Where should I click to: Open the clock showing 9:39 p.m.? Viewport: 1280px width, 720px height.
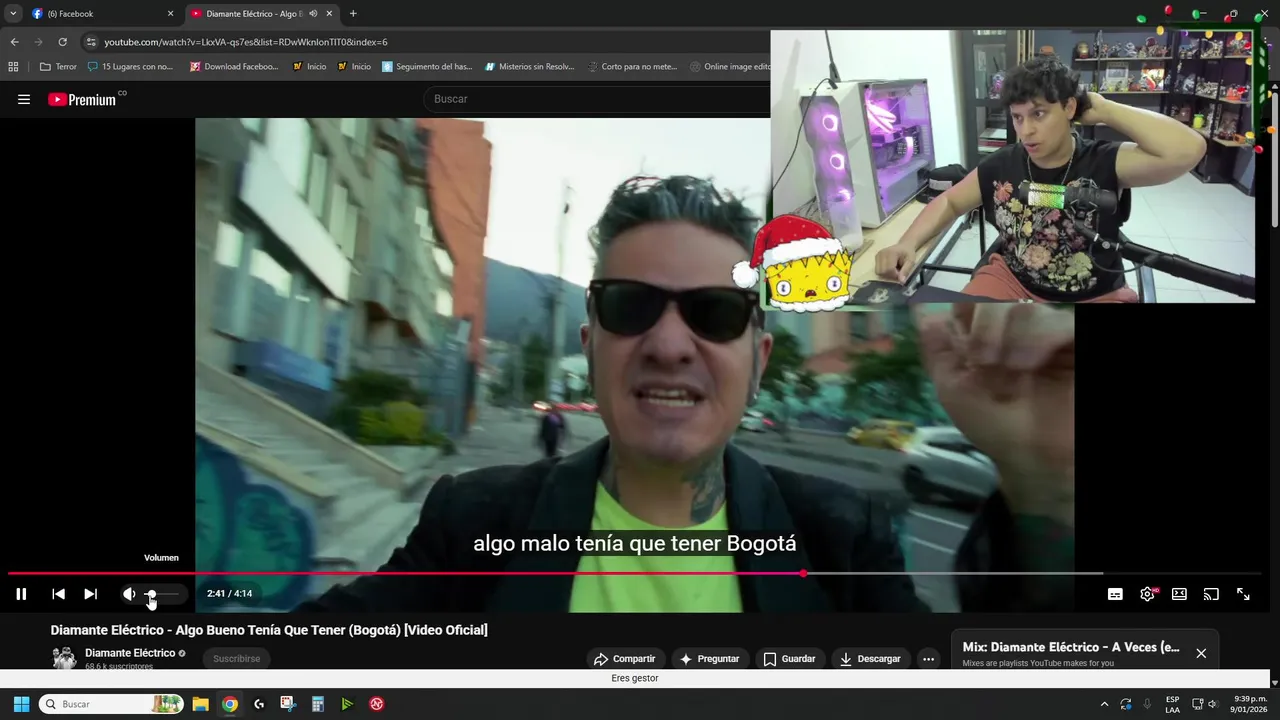pos(1250,704)
